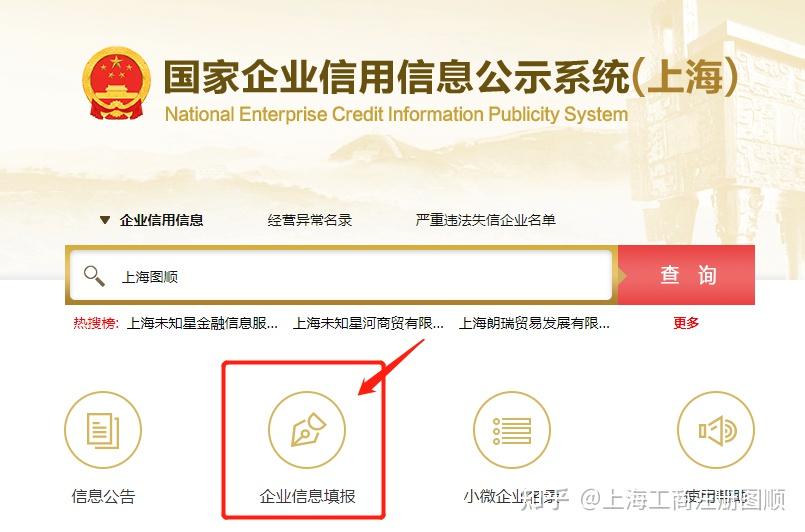Open 上海未知星河商贸有限 hot search link
Screen dimensions: 805x532
368,323
